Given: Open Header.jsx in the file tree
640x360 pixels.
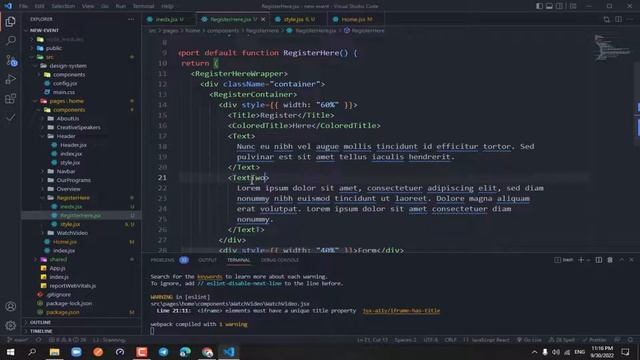Looking at the screenshot, I should 73,145.
